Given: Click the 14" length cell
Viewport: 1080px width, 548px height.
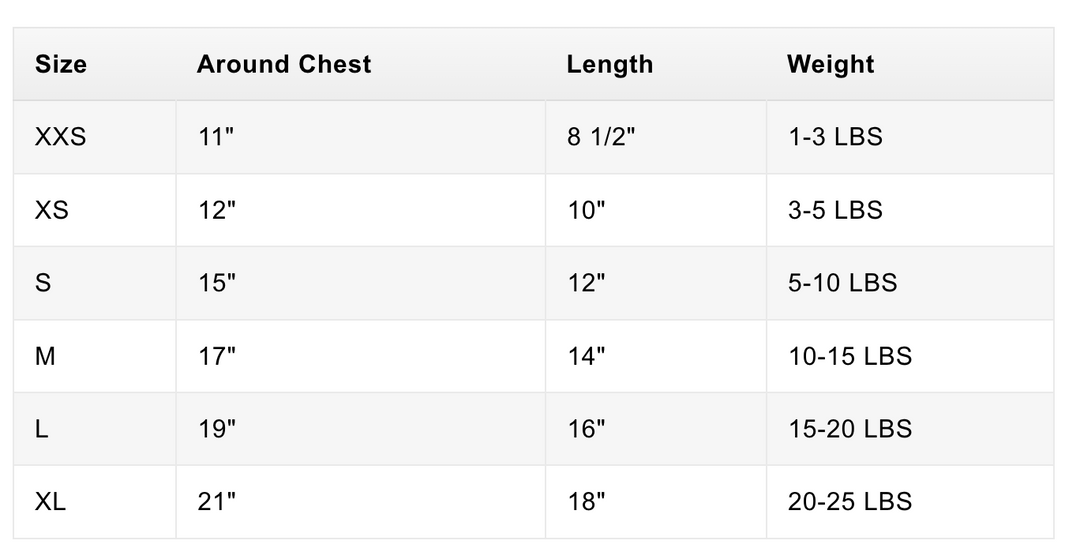Looking at the screenshot, I should (x=656, y=356).
